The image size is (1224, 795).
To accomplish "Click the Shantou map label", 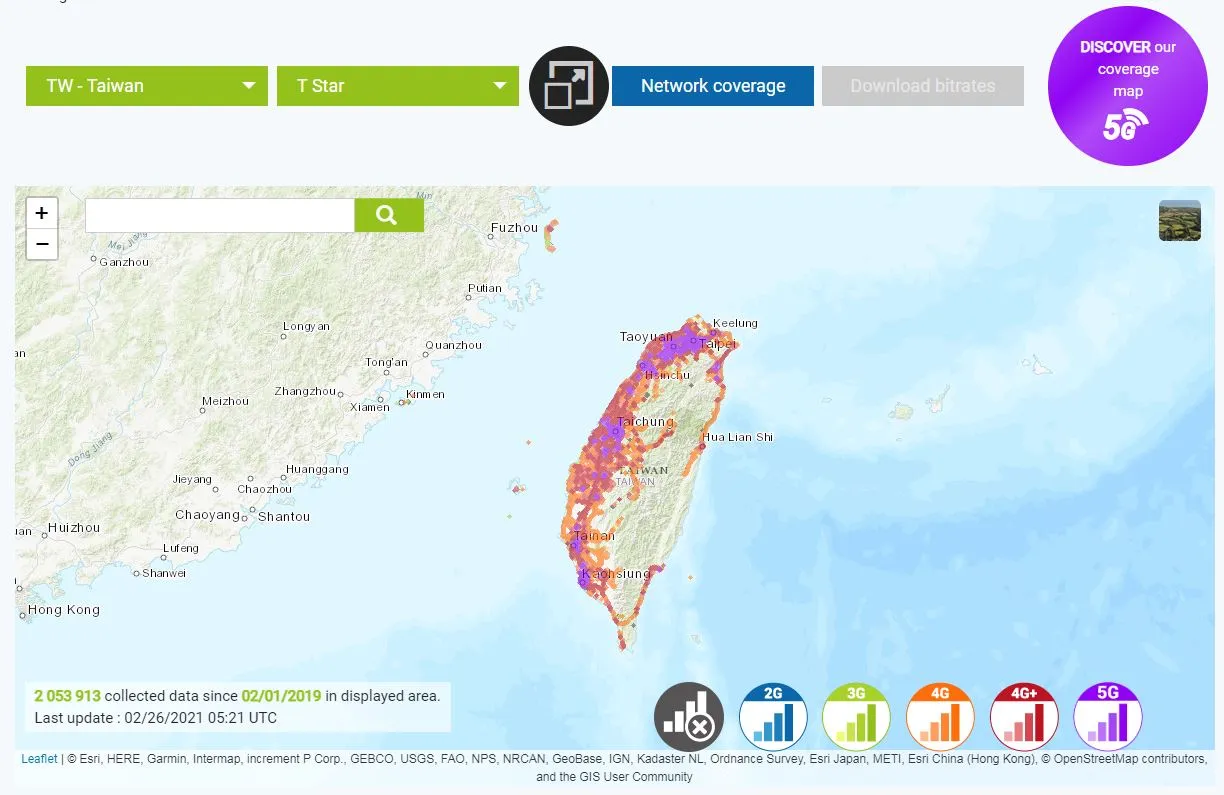I will click(x=284, y=517).
